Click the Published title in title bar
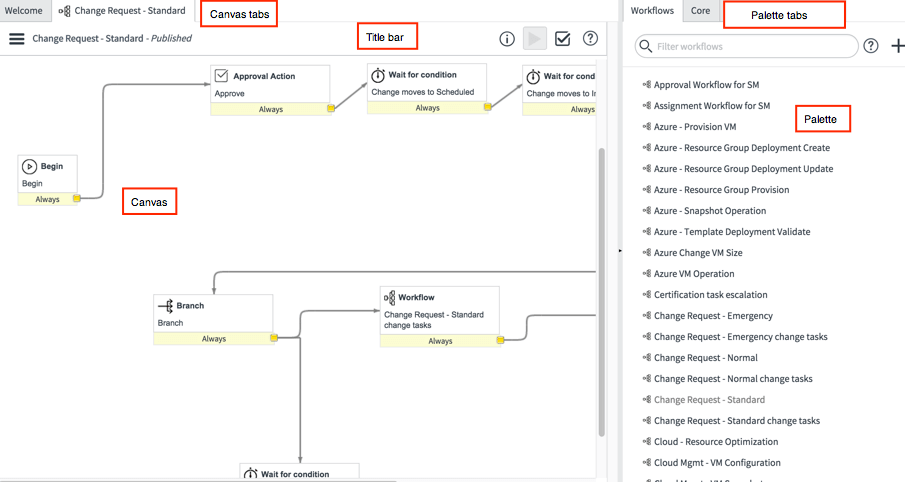 [171, 39]
